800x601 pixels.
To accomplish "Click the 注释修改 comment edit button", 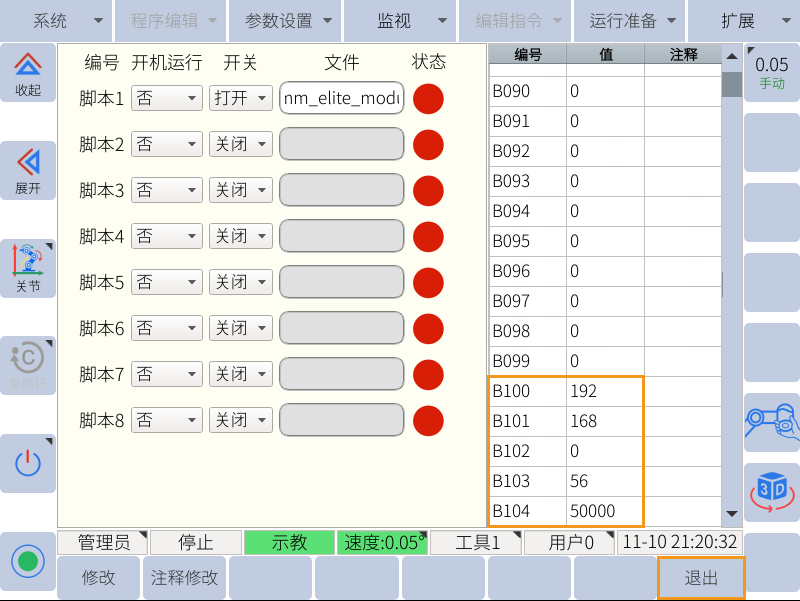I will [x=184, y=577].
